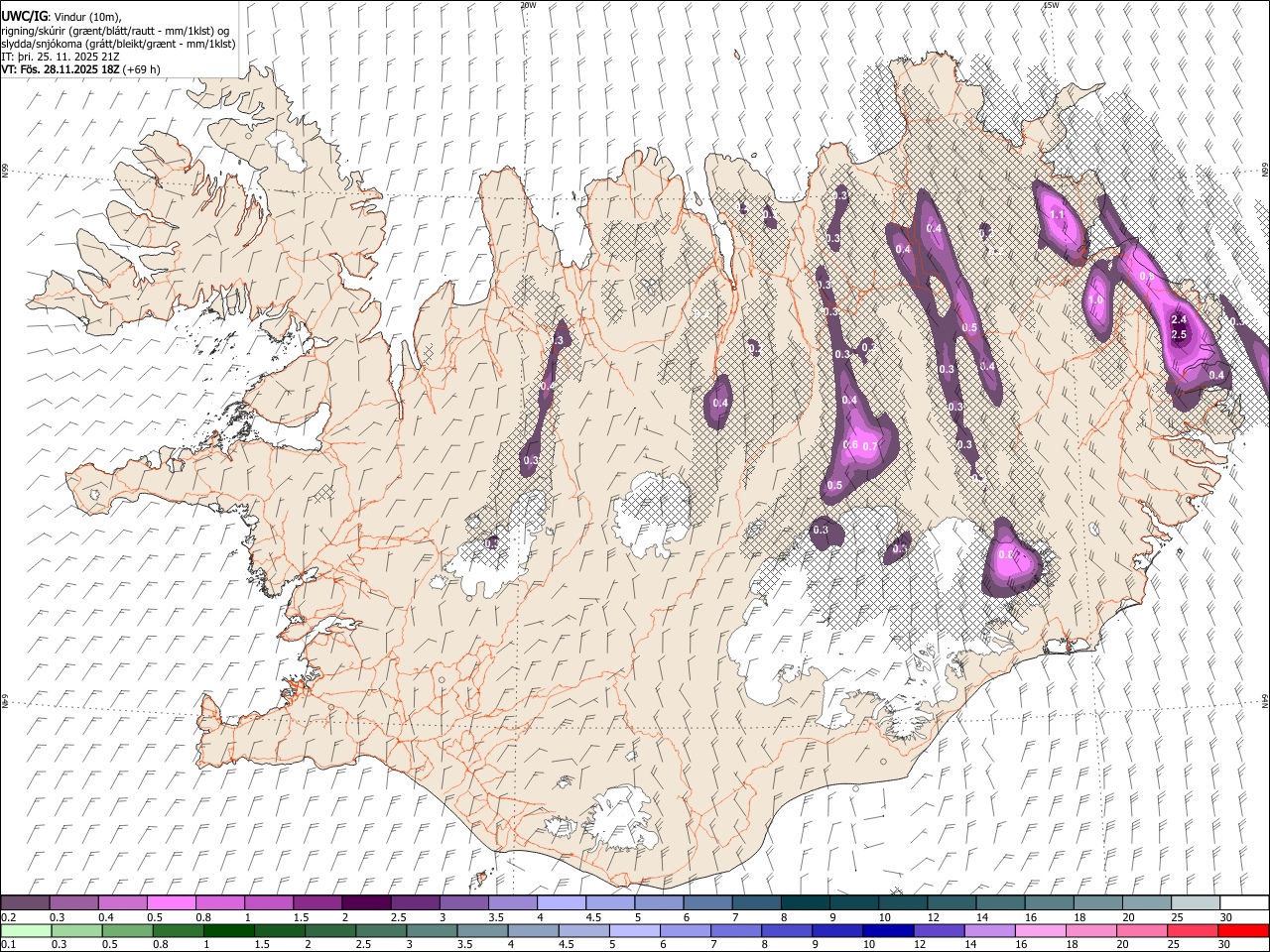Pick the dark teal snow swatch for 8–9

tap(805, 902)
